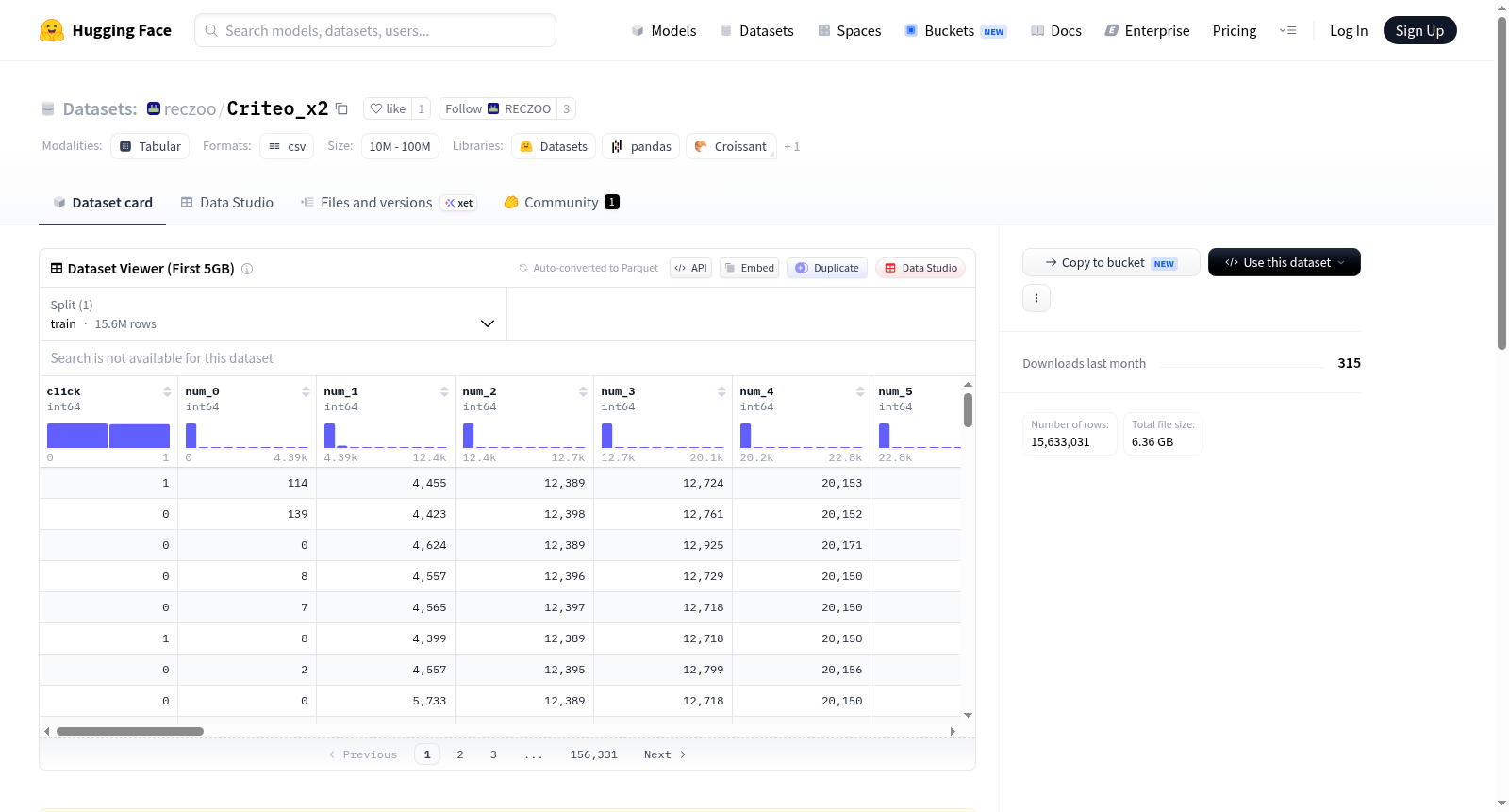Open the navigation overflow menu icon
The image size is (1509, 812).
[x=1287, y=30]
